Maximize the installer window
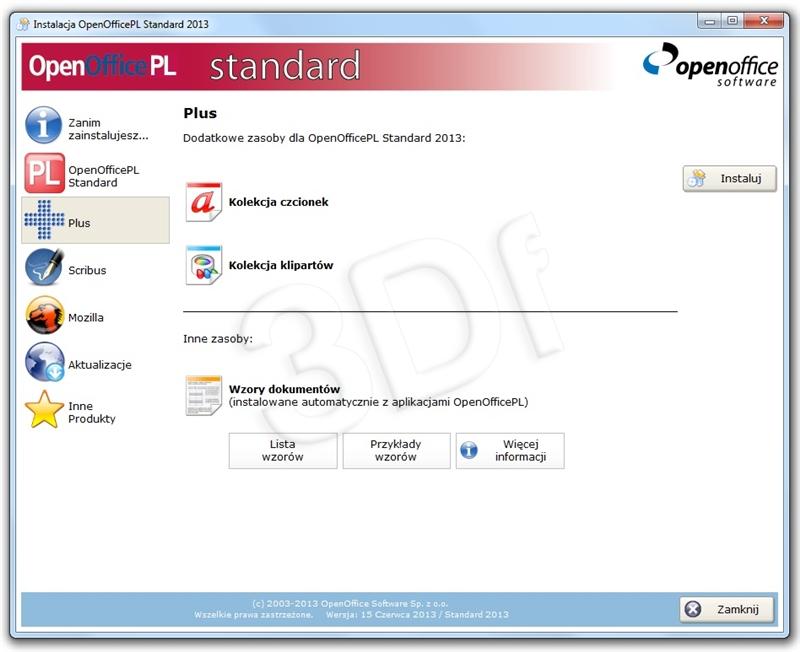800x652 pixels. tap(733, 21)
